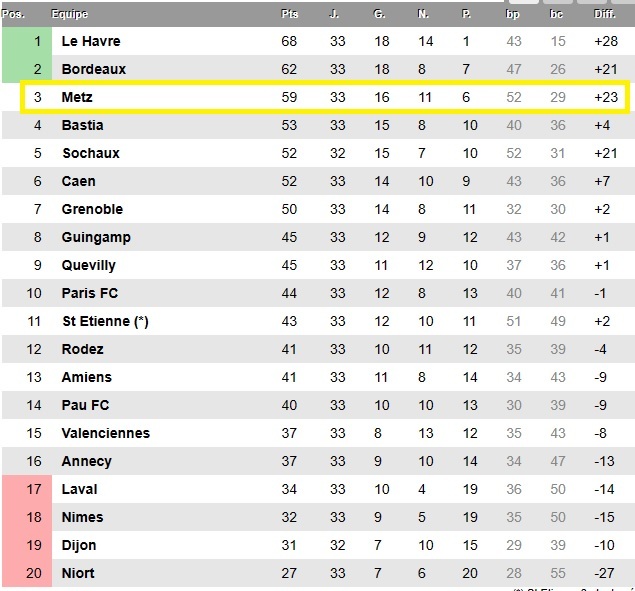The height and width of the screenshot is (591, 635).
Task: Select the bp column header
Action: click(513, 14)
